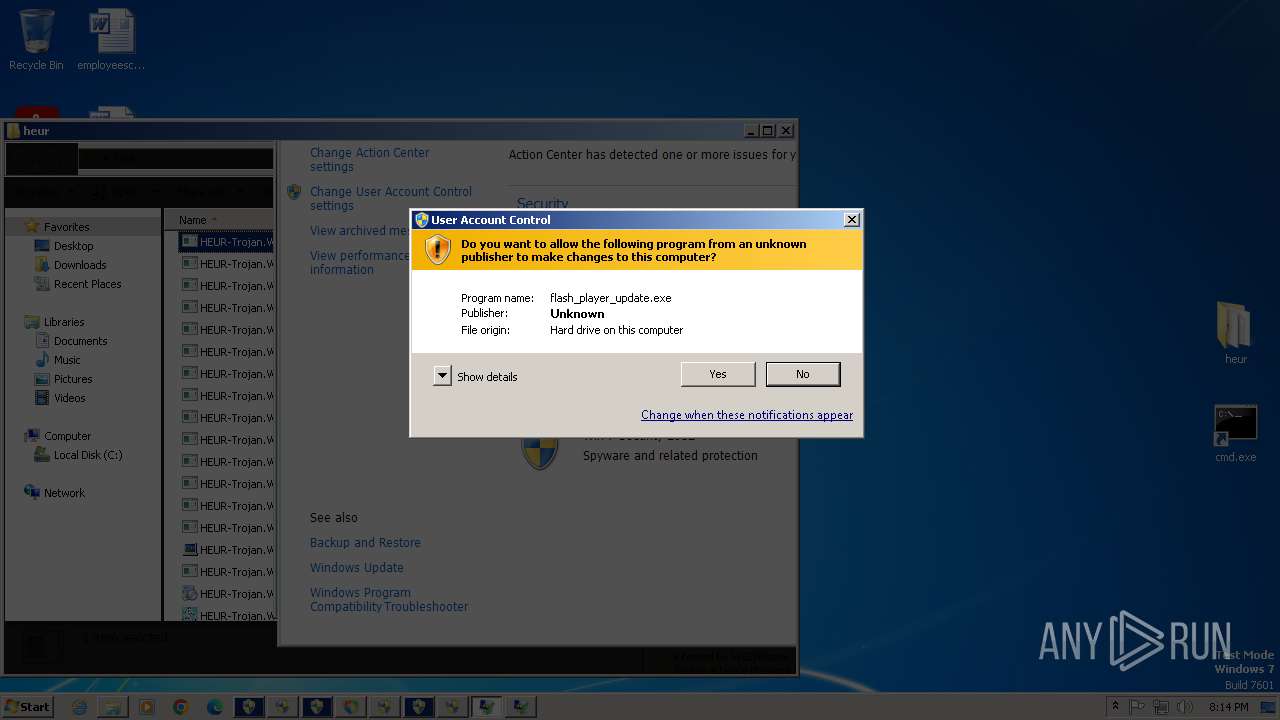
Task: Click Action Center flag tray icon
Action: (1138, 707)
